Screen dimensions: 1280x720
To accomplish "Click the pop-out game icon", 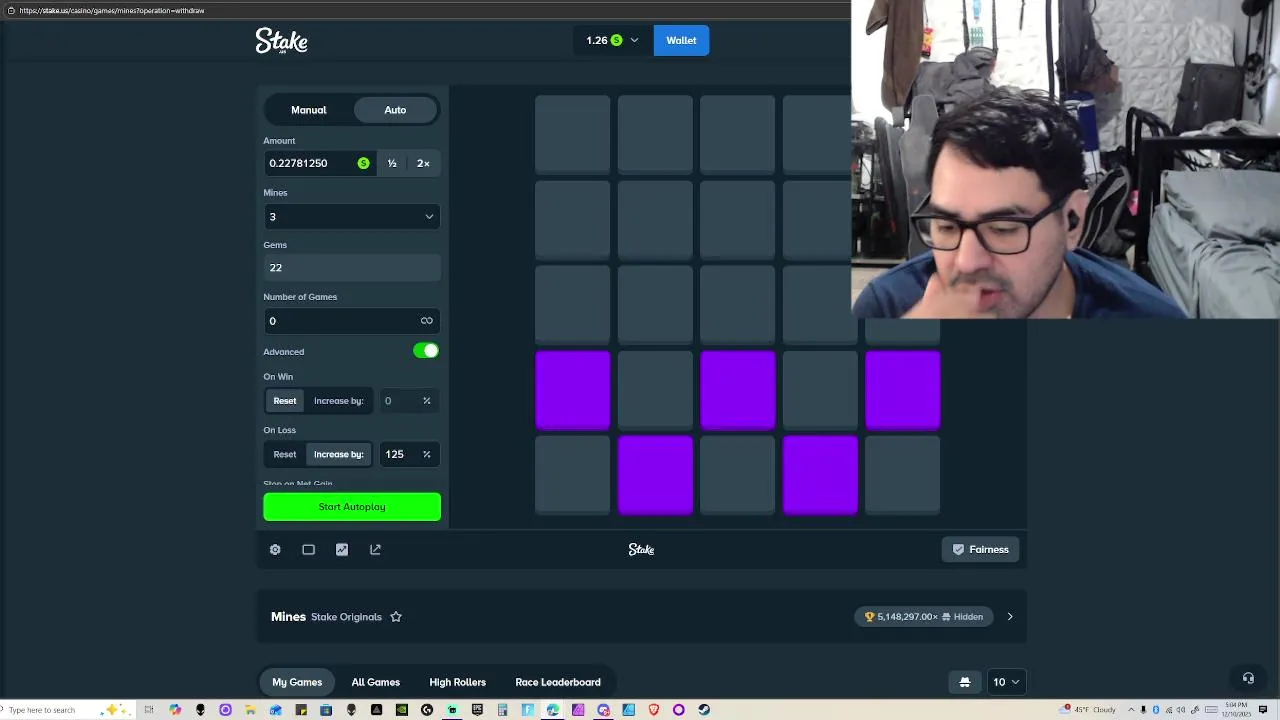I will coord(375,549).
